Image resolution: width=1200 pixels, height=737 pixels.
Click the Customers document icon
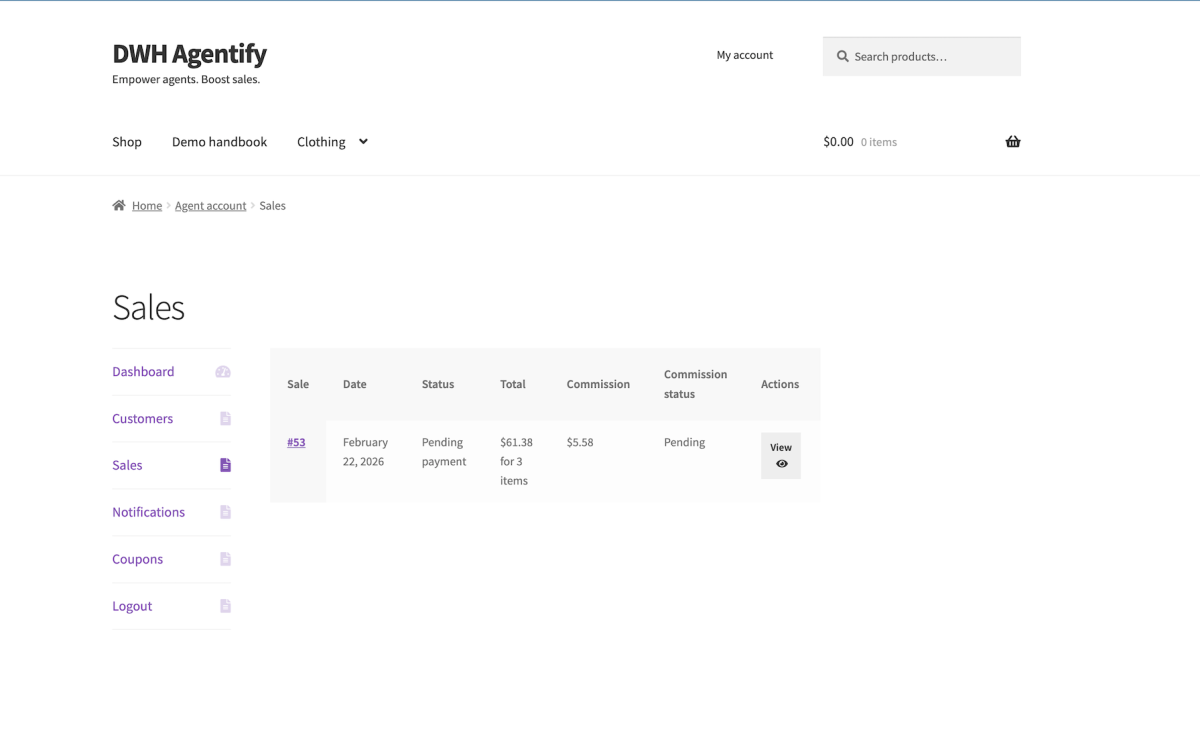(225, 419)
